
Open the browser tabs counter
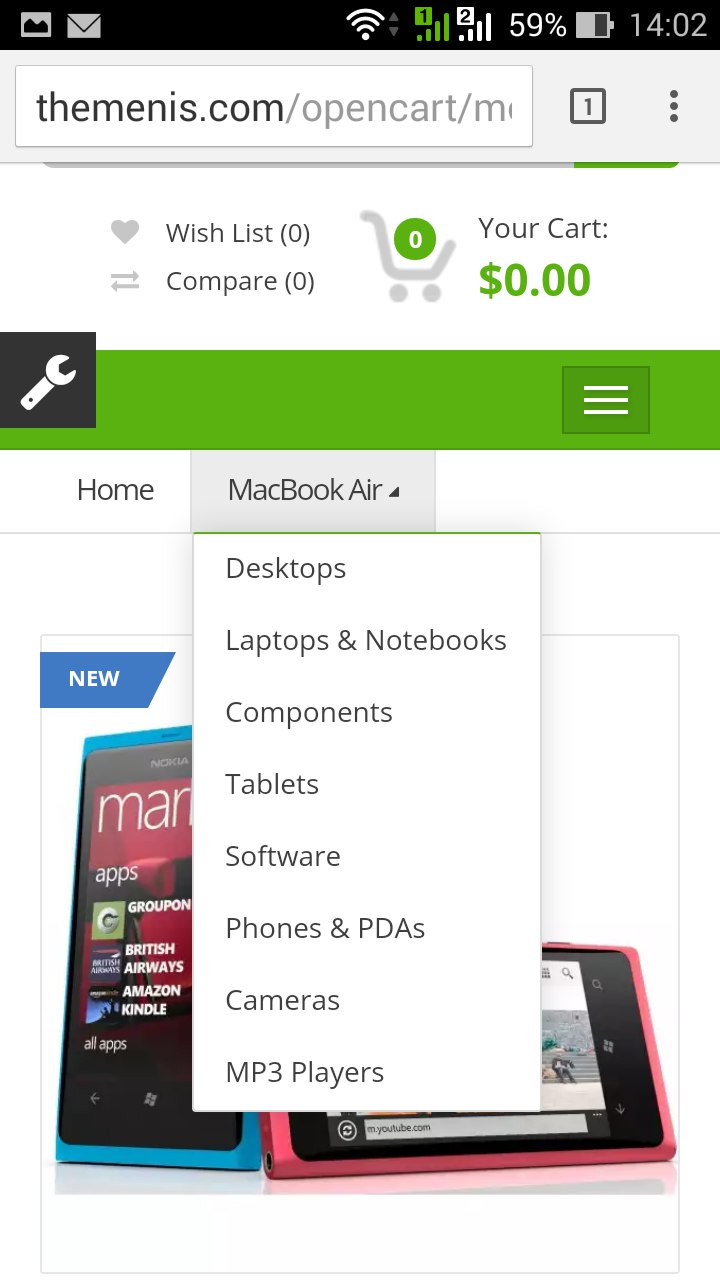pos(588,105)
